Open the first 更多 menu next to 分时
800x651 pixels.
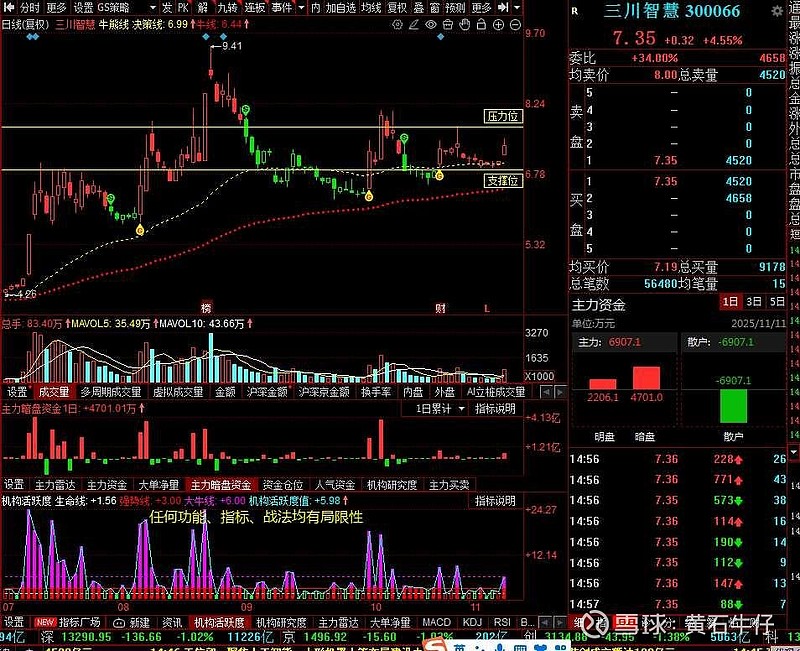(x=56, y=8)
